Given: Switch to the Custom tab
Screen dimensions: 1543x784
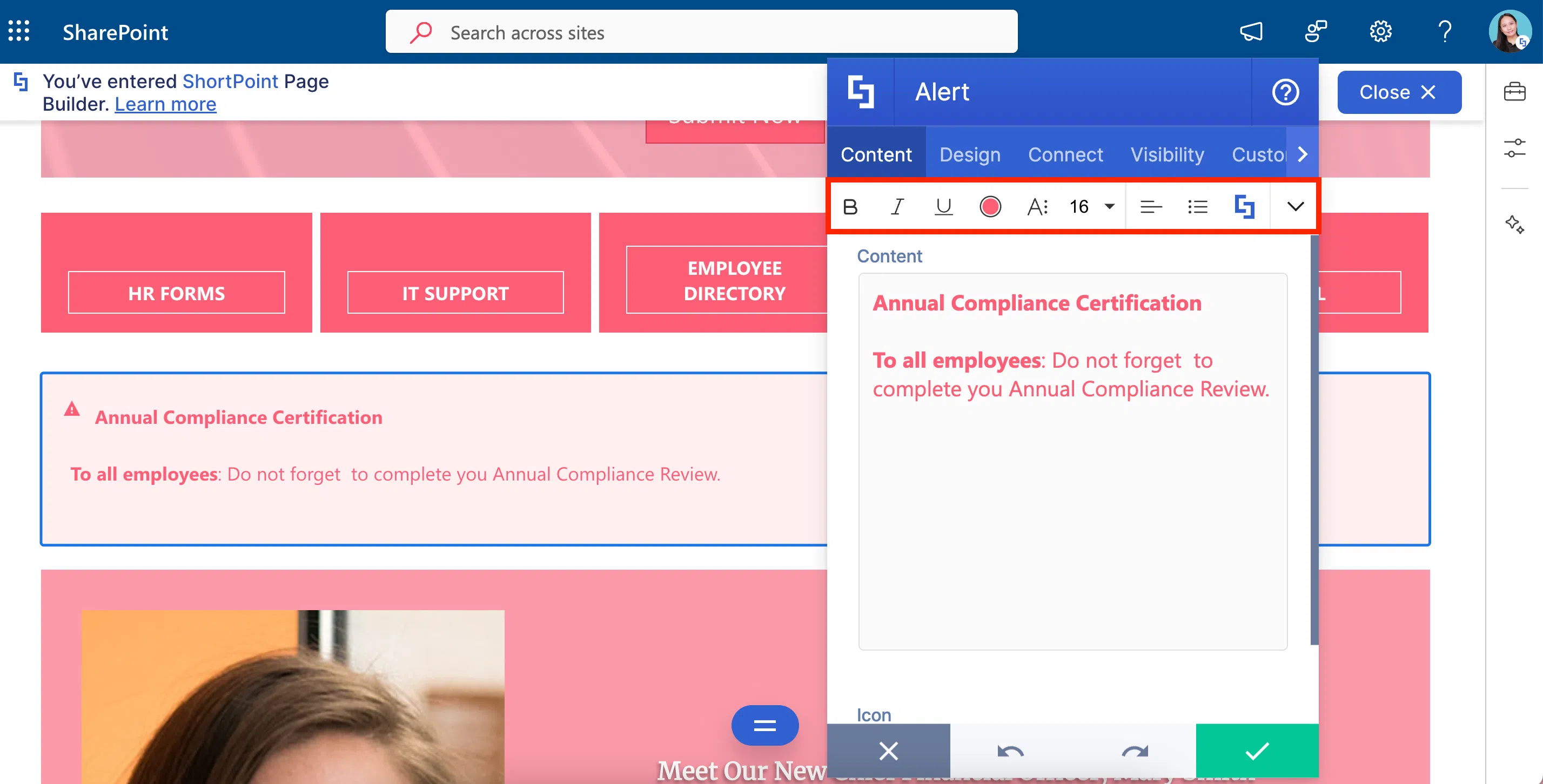Looking at the screenshot, I should coord(1258,154).
